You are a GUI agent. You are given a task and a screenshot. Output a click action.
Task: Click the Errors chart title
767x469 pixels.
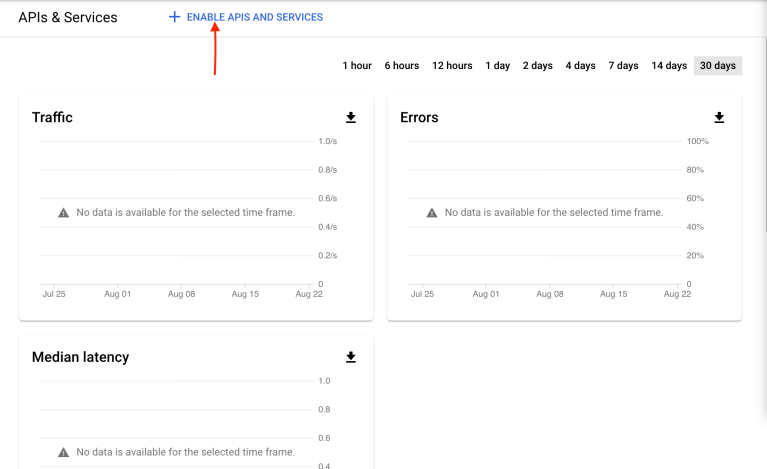pyautogui.click(x=419, y=117)
